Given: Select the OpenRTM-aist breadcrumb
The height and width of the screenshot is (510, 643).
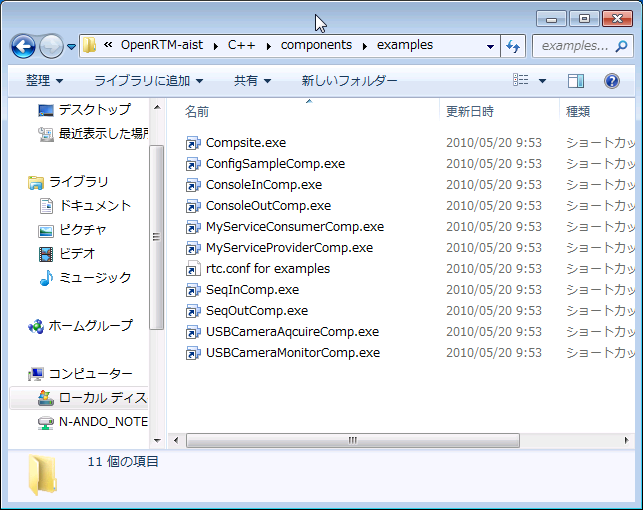Looking at the screenshot, I should click(162, 45).
